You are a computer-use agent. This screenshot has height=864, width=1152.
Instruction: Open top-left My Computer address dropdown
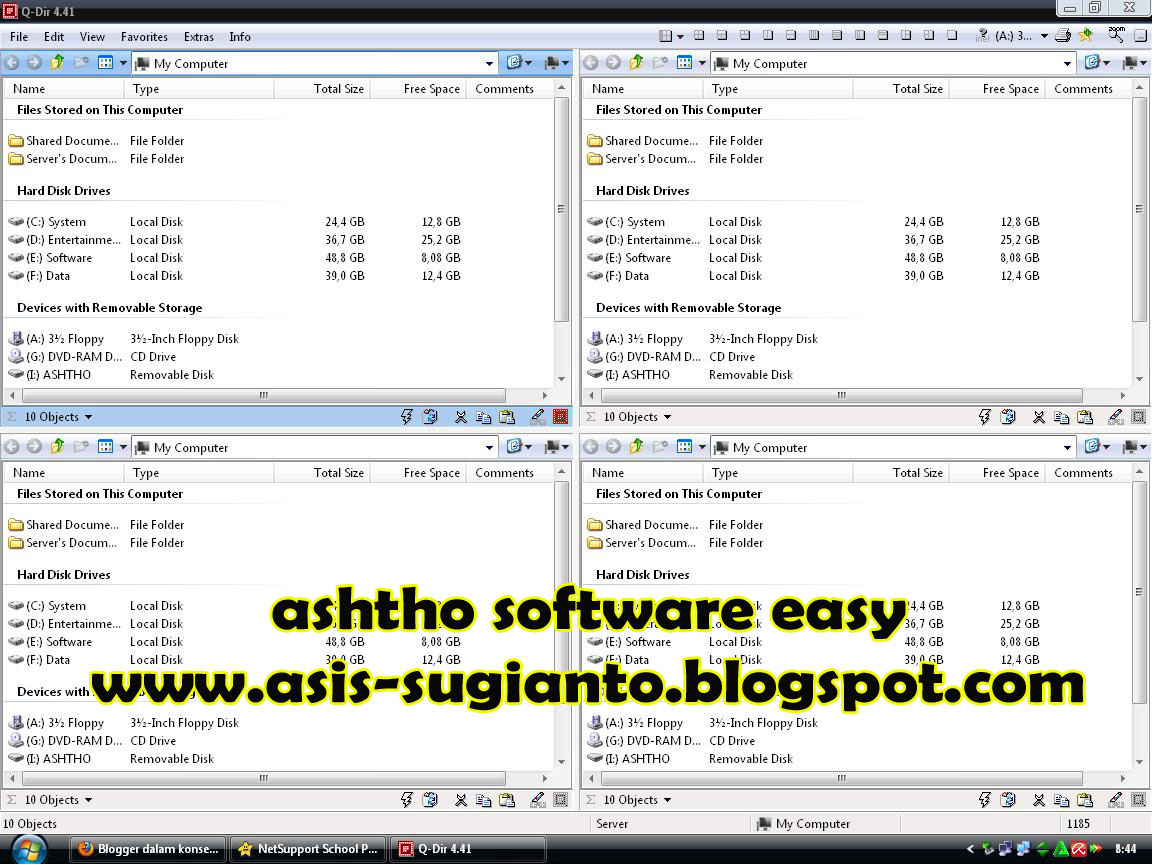[489, 64]
